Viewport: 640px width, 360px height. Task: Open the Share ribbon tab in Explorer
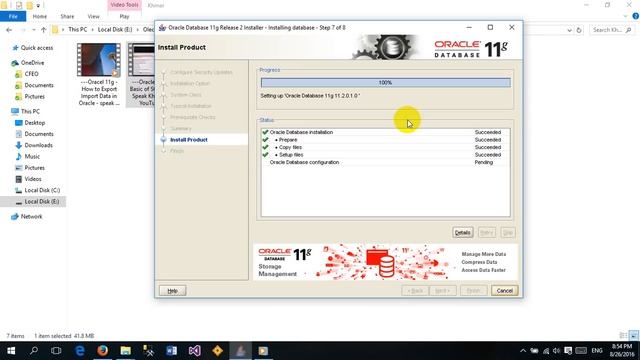click(67, 16)
